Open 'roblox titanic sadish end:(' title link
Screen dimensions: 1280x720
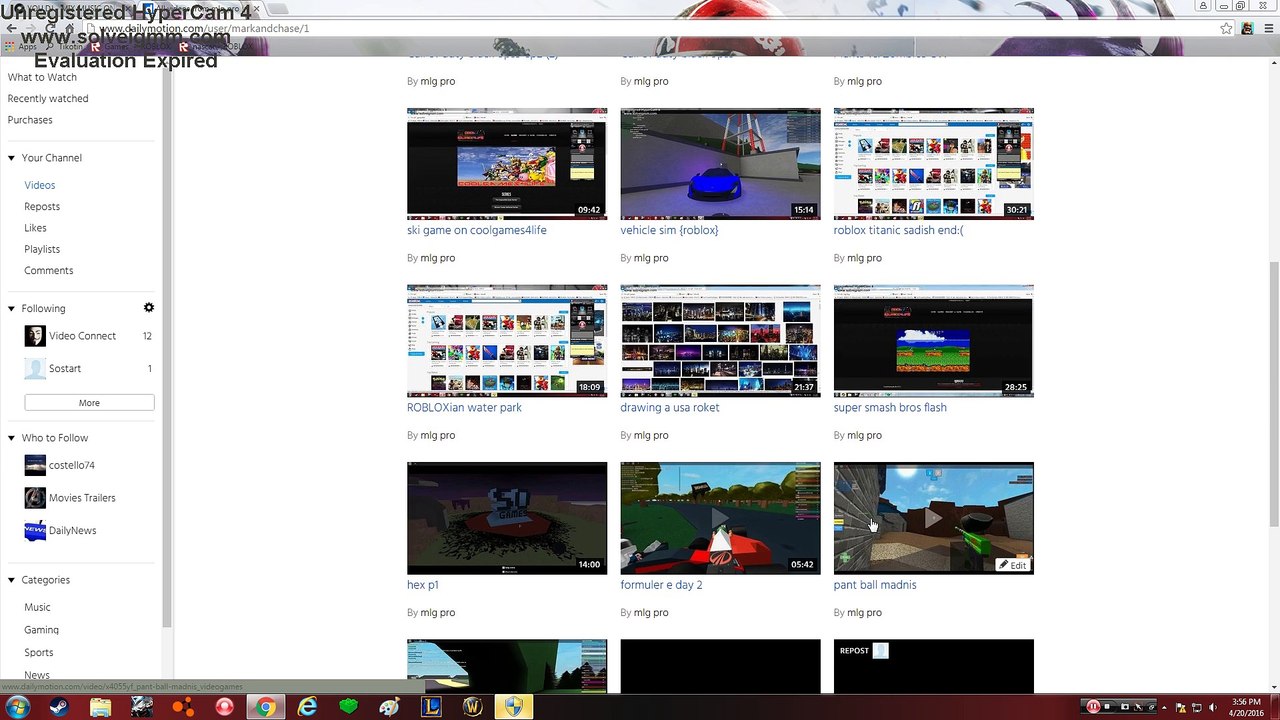coord(899,230)
